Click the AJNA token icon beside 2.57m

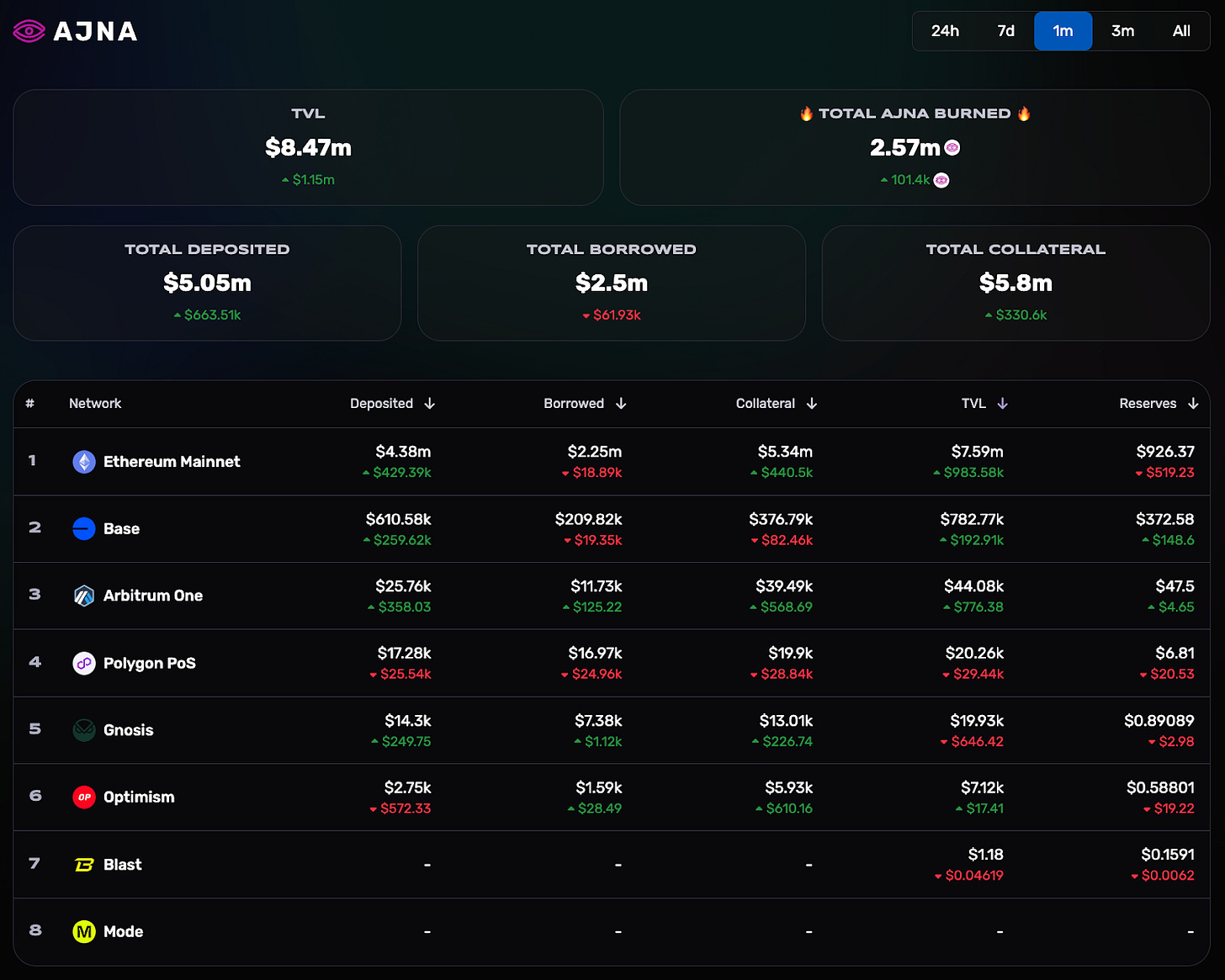(952, 148)
